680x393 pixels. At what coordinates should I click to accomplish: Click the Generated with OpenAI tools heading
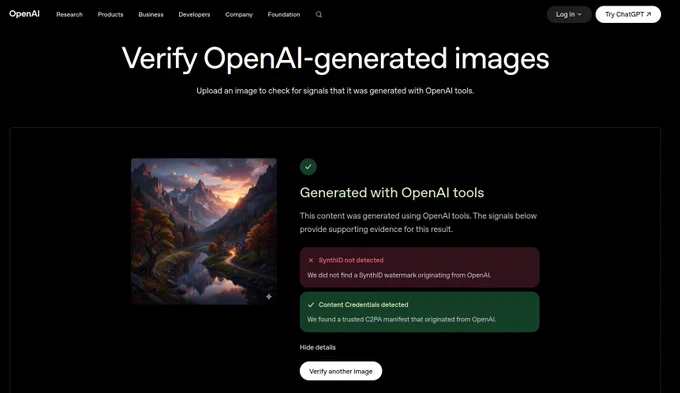click(x=392, y=193)
